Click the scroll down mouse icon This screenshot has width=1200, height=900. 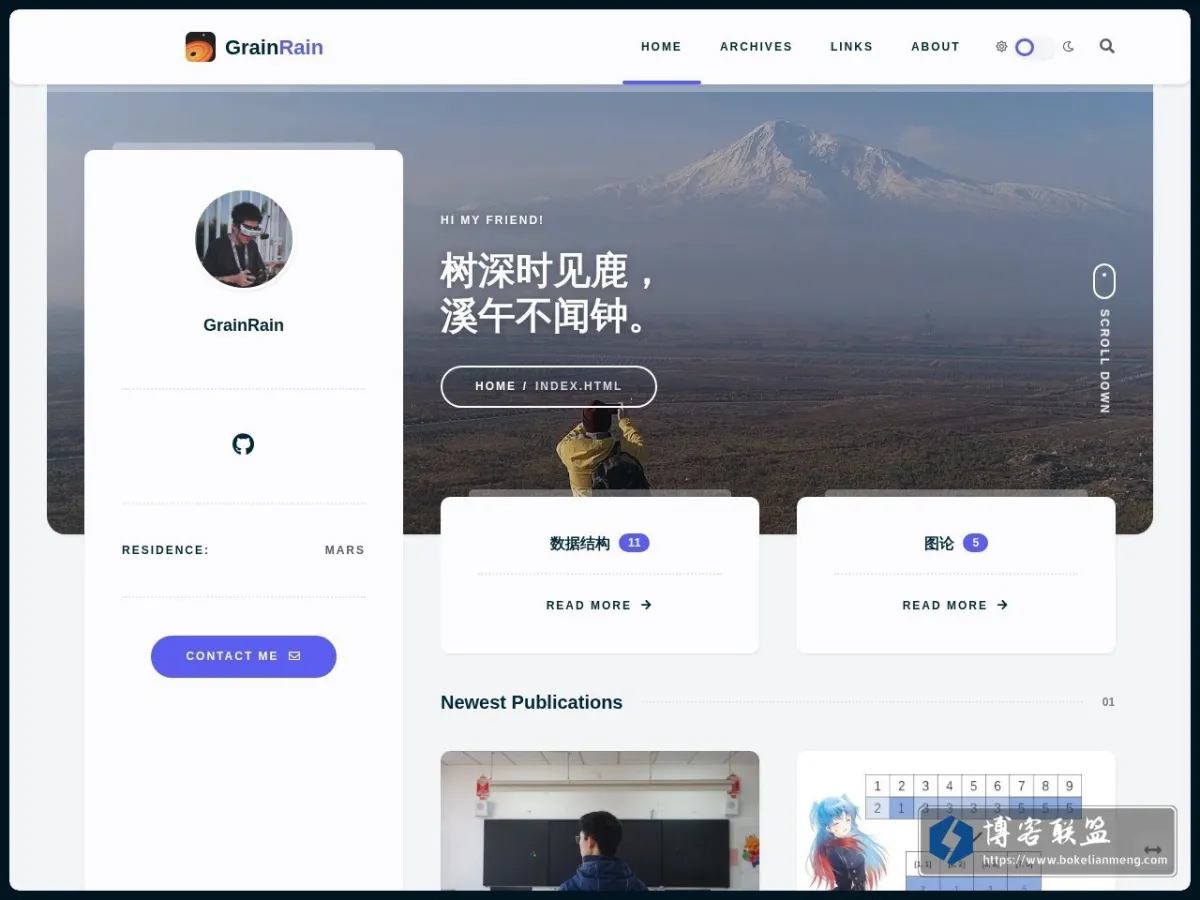pyautogui.click(x=1104, y=281)
